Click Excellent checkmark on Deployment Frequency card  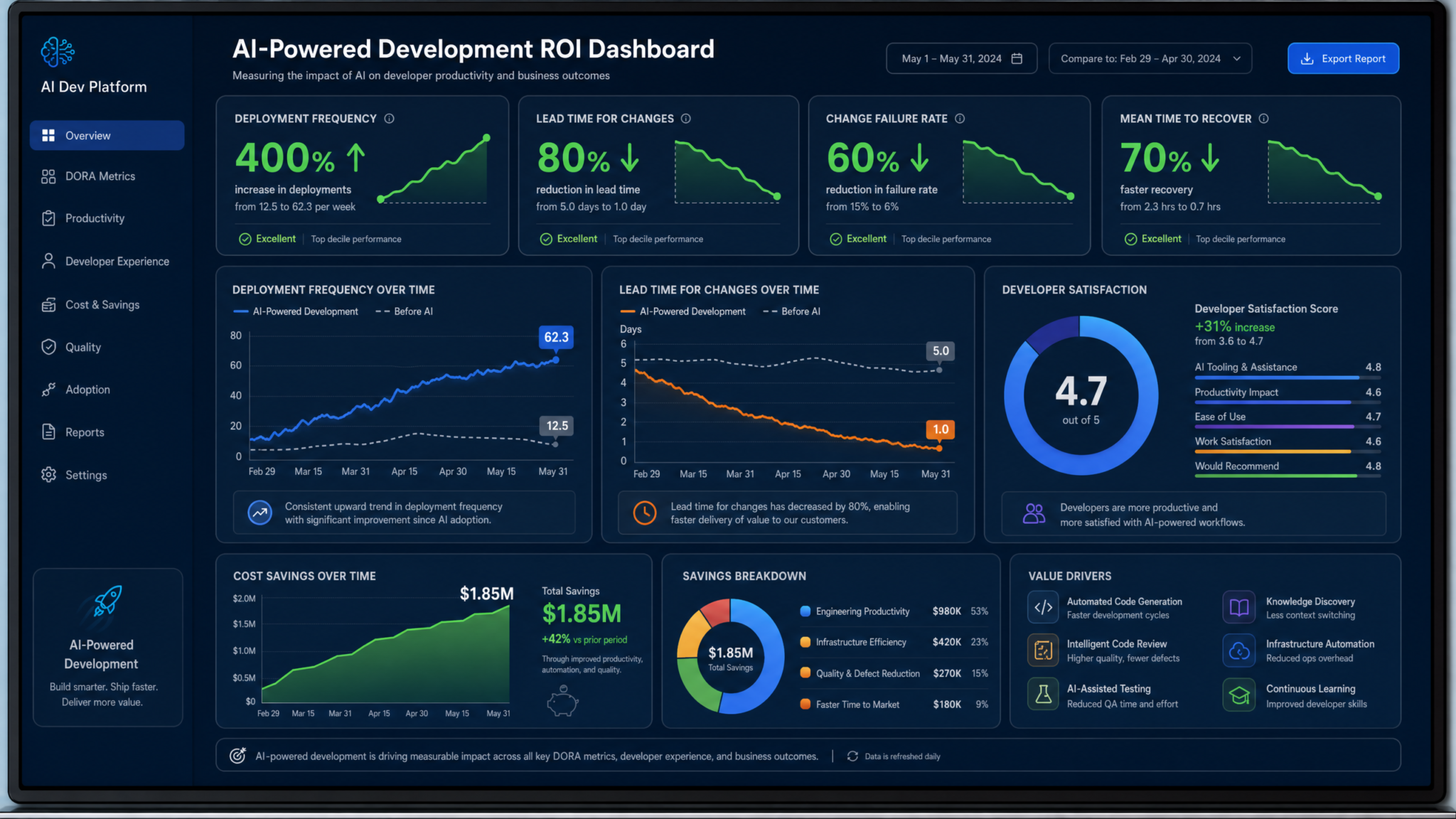(245, 239)
